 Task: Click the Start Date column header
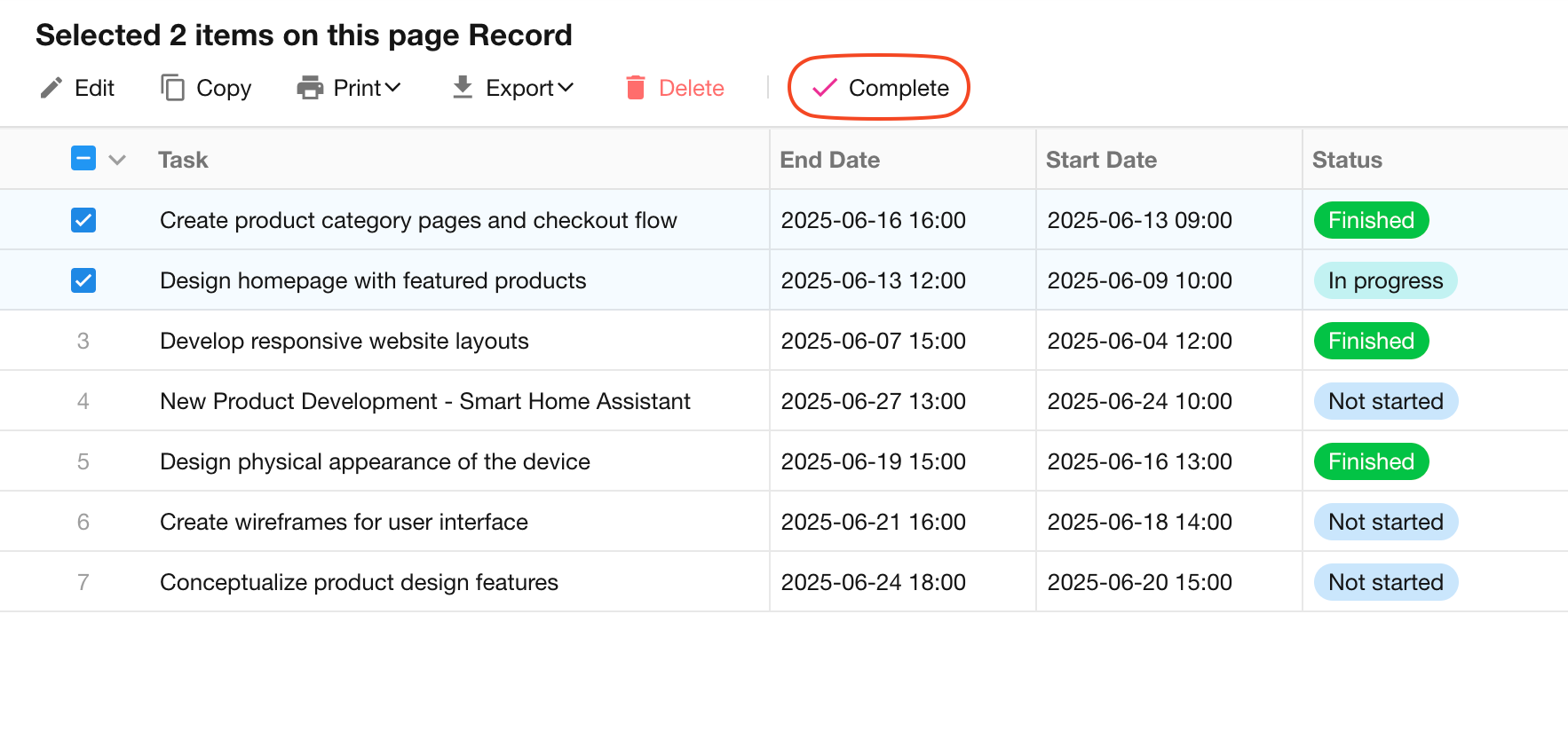click(x=1100, y=160)
